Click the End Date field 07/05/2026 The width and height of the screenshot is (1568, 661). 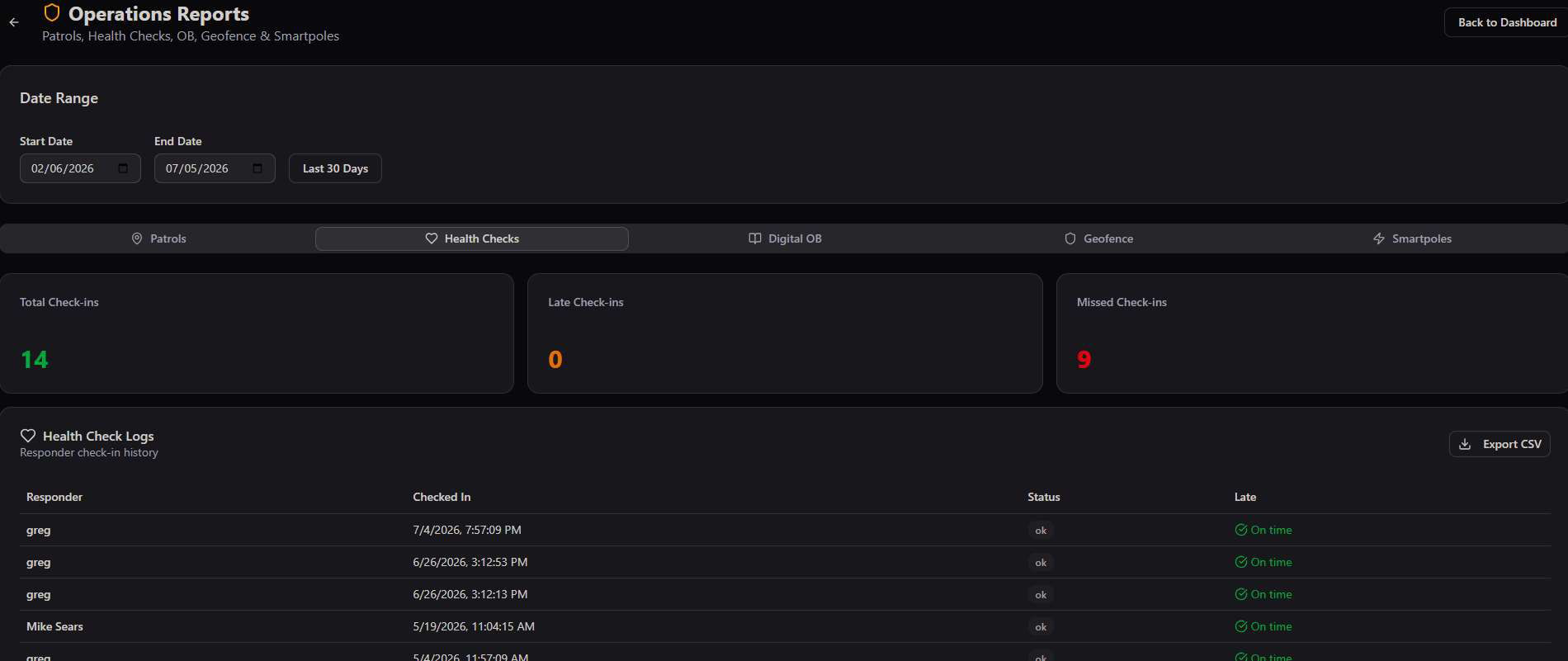pos(215,168)
